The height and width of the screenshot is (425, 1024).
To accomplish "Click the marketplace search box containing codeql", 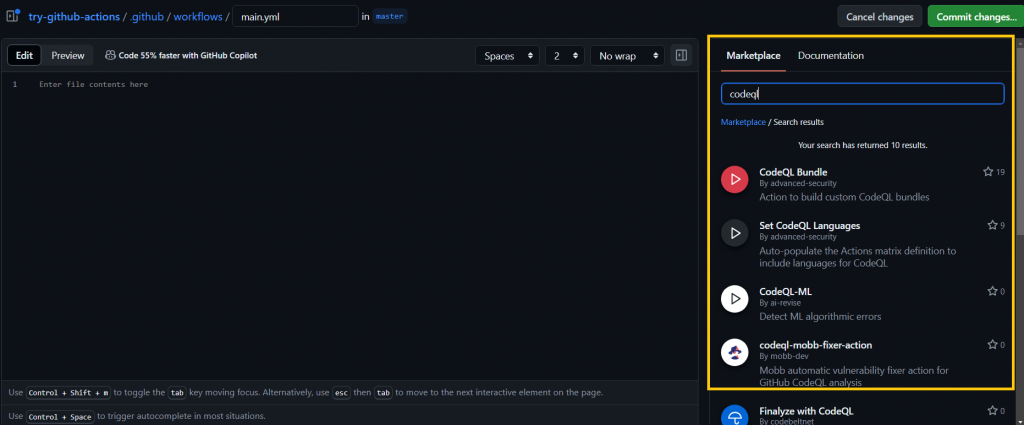I will click(x=862, y=93).
